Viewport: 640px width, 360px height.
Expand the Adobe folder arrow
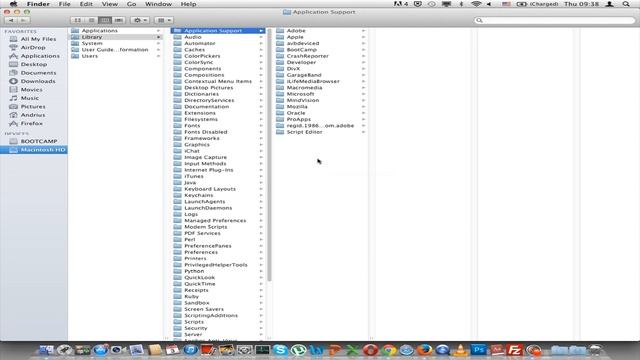point(363,31)
